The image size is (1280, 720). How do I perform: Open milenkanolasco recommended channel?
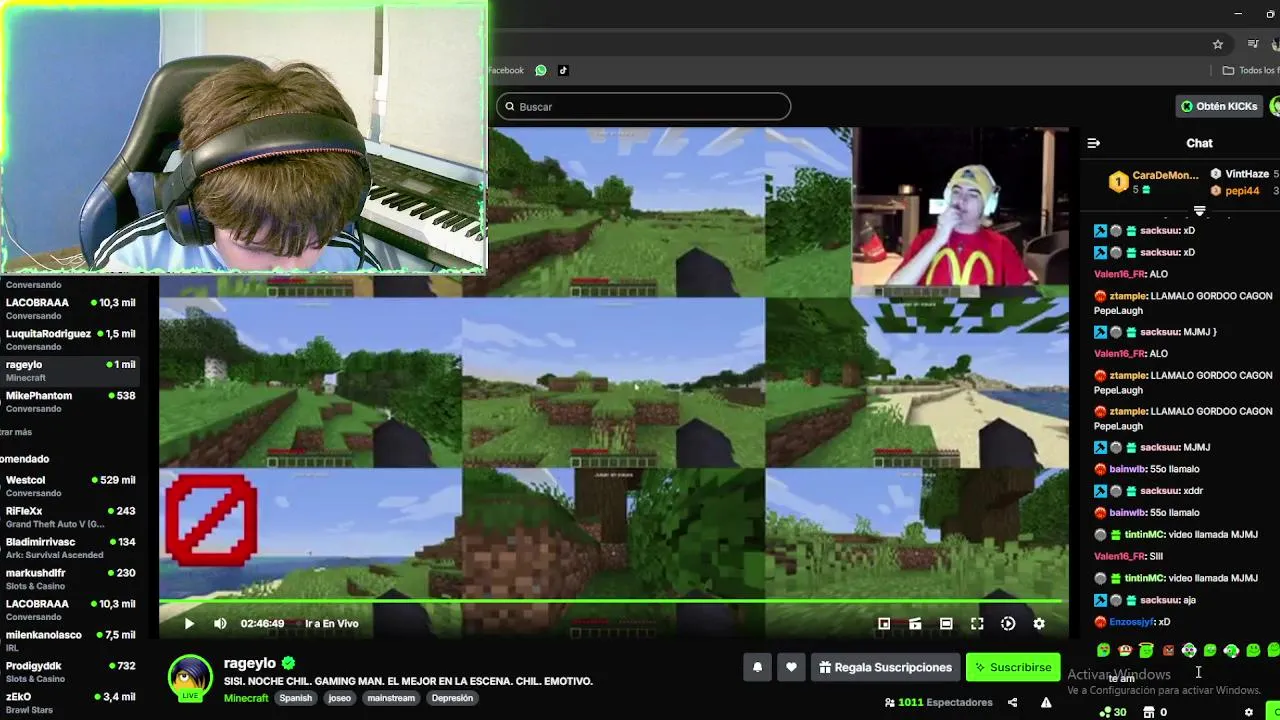coord(70,641)
